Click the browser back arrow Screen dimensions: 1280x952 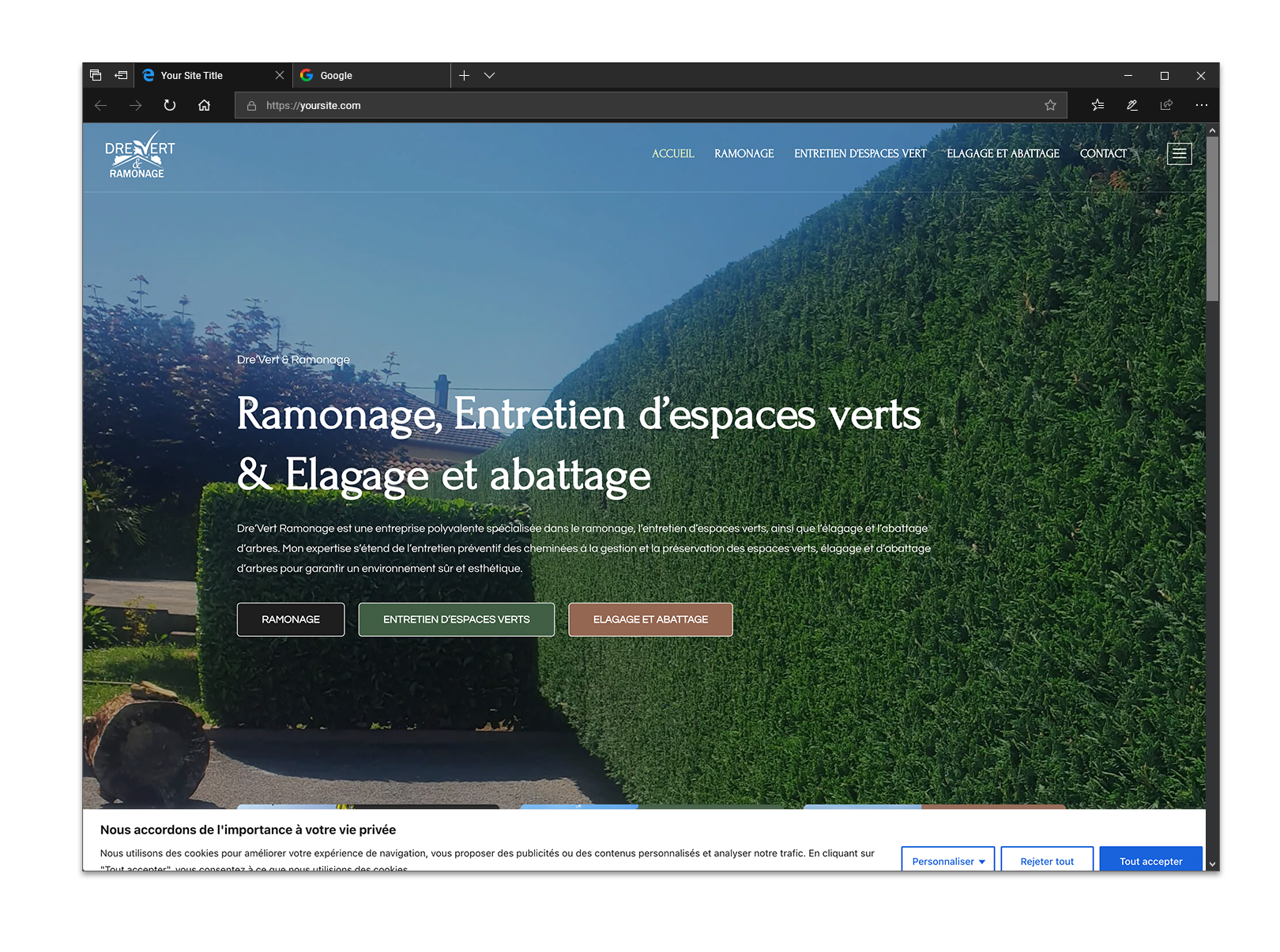click(100, 105)
